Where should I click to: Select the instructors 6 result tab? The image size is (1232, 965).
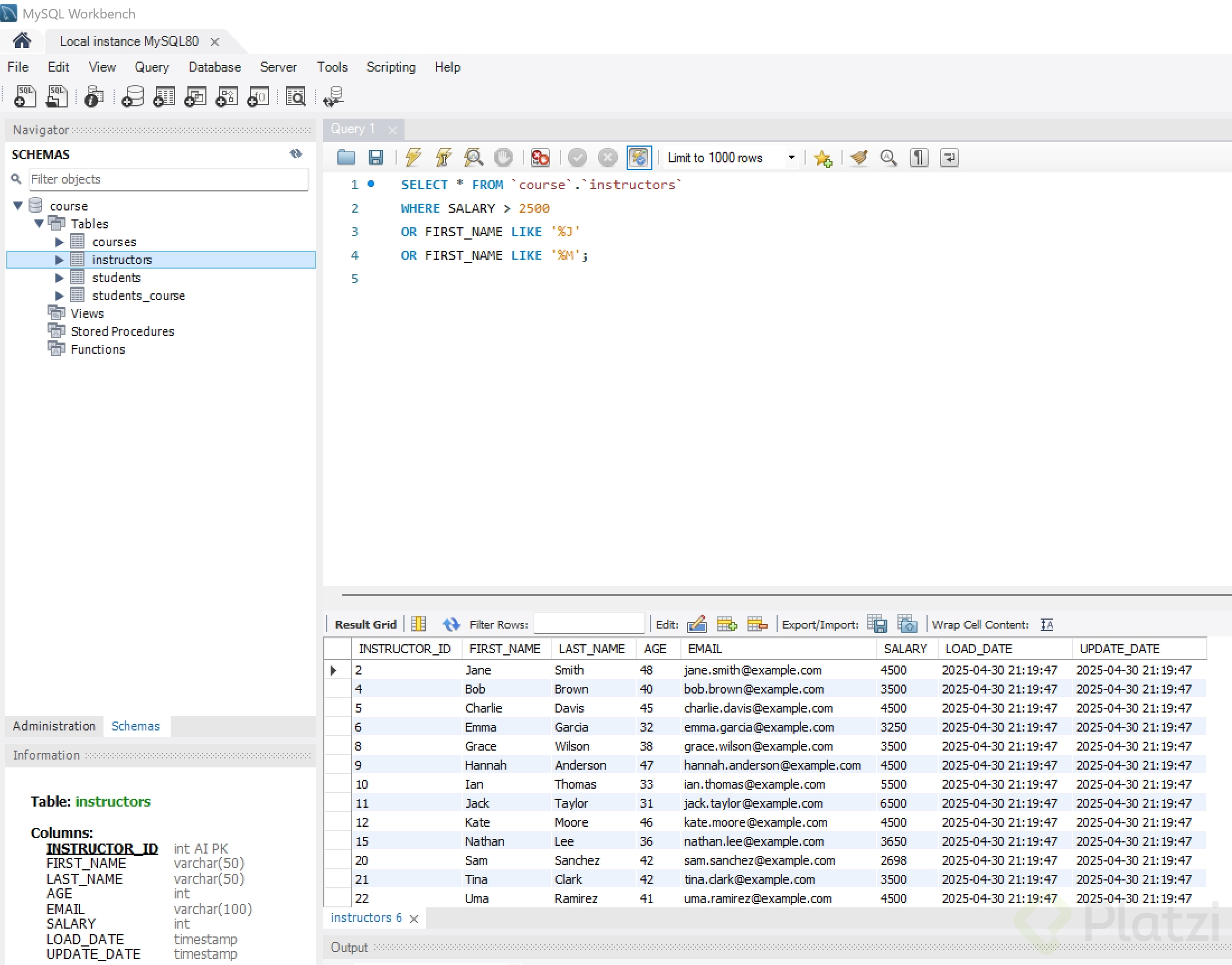pyautogui.click(x=366, y=917)
